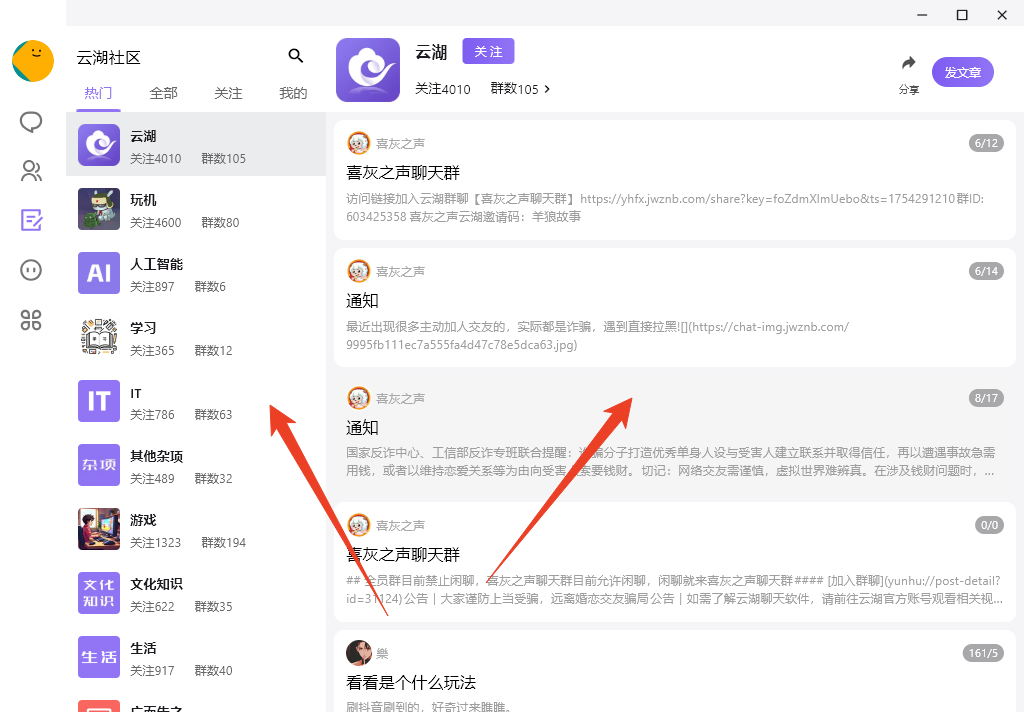The image size is (1024, 712).
Task: Toggle the 关注 follow button for 云湖
Action: pyautogui.click(x=488, y=51)
